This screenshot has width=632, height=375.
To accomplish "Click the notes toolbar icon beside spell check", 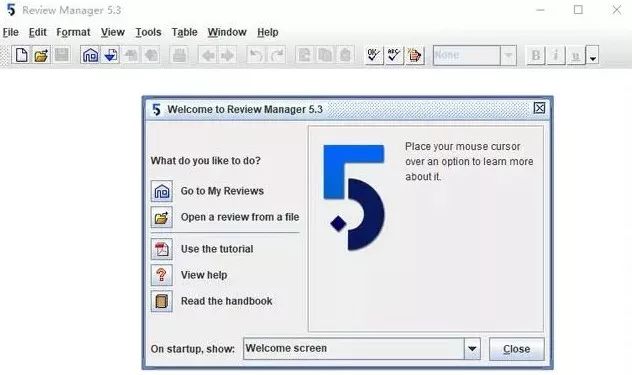I will pyautogui.click(x=414, y=55).
